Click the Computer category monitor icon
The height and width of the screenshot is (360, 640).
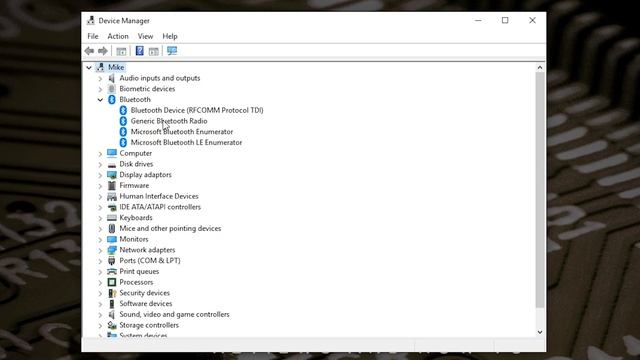pyautogui.click(x=112, y=153)
